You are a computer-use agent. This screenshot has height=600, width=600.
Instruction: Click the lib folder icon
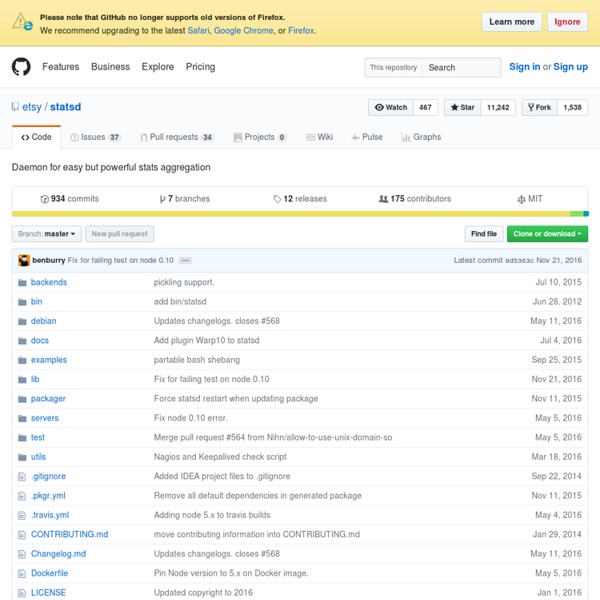click(22, 379)
